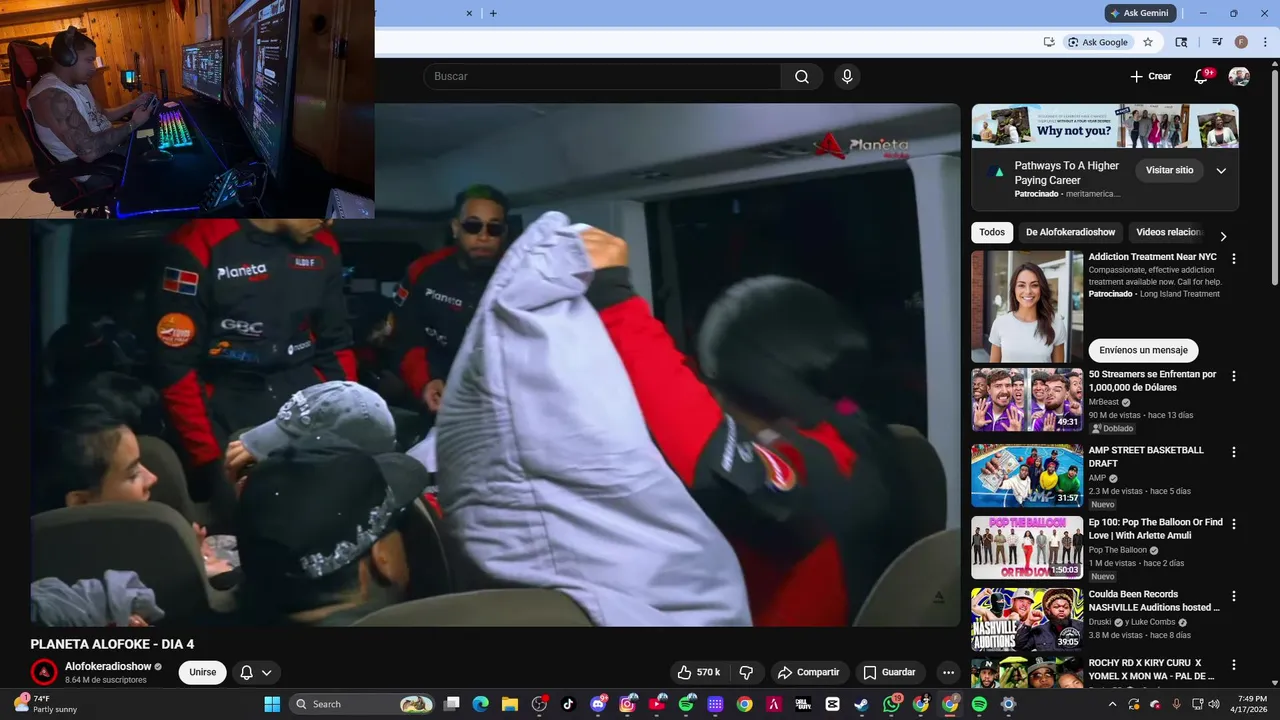Screen dimensions: 1280x720
Task: Open Chrome three-dot menu
Action: coord(1264,42)
